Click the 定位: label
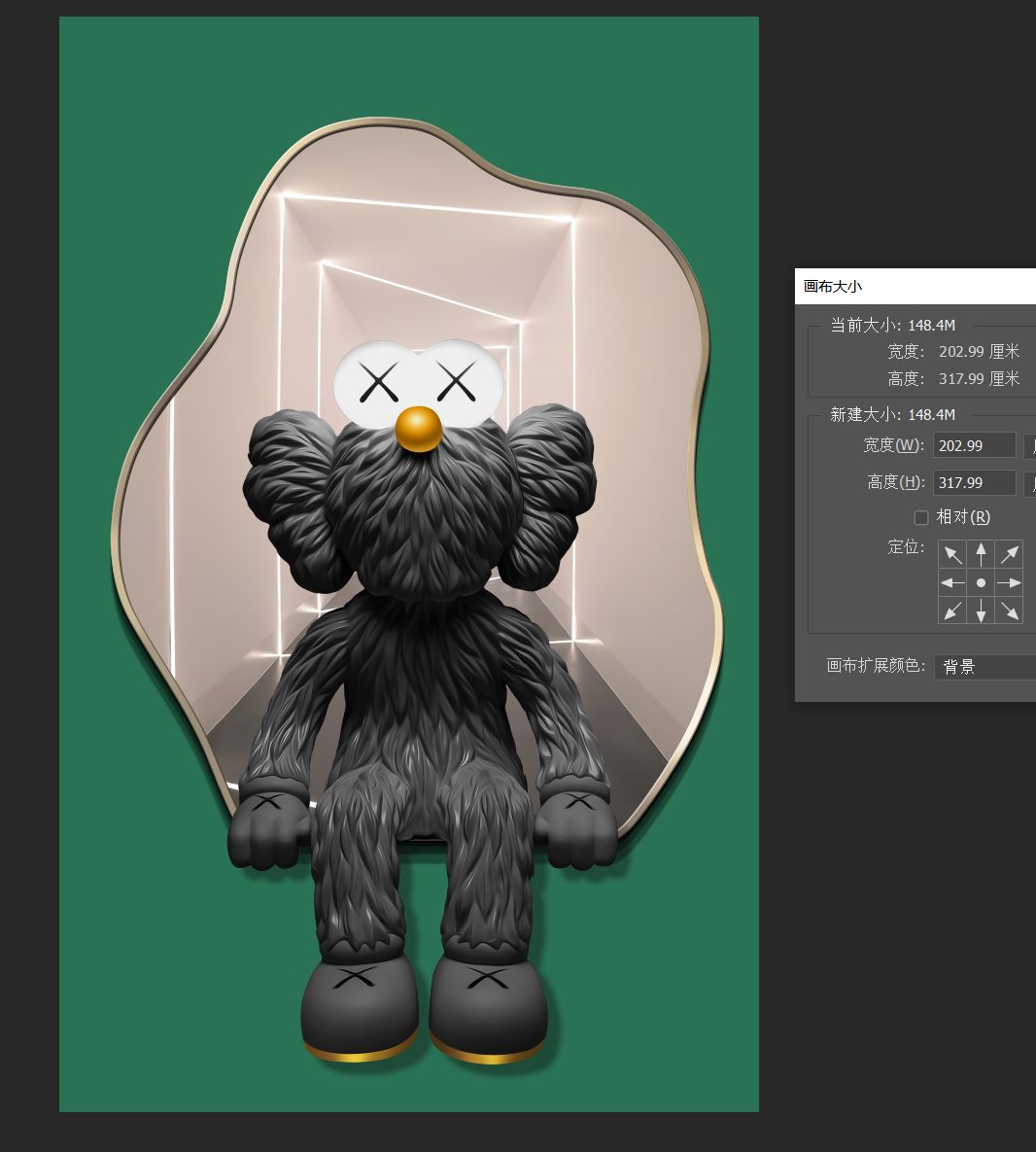 (x=907, y=547)
